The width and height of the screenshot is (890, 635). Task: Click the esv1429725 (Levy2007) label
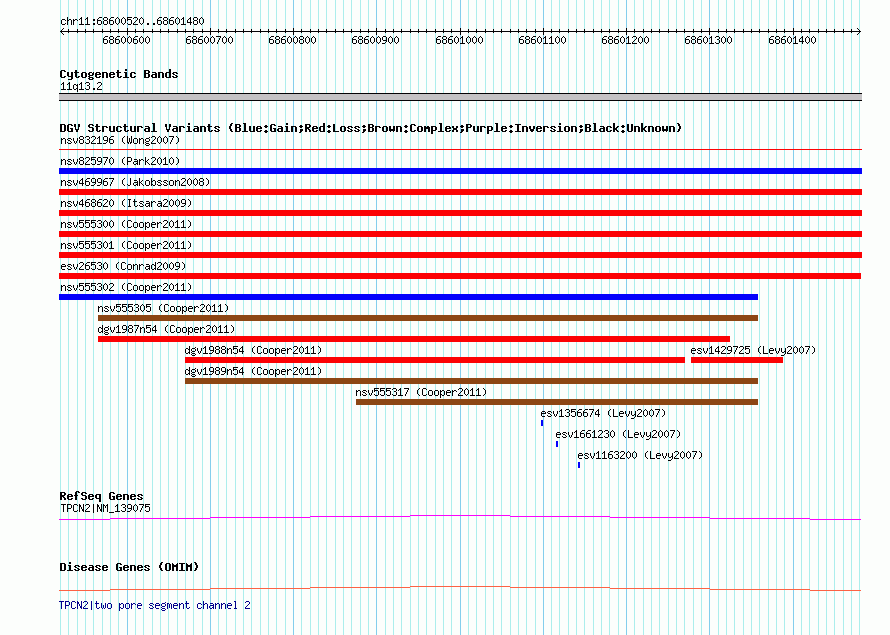pyautogui.click(x=753, y=350)
